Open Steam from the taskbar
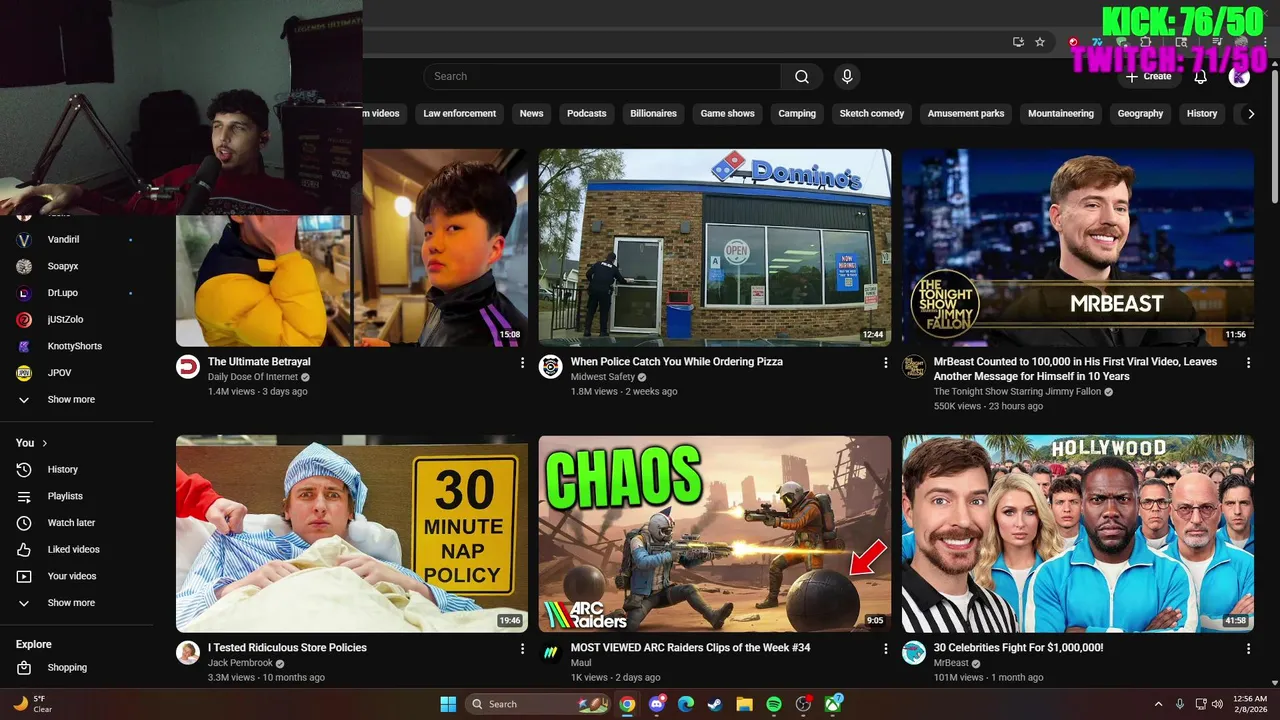1280x720 pixels. (715, 704)
